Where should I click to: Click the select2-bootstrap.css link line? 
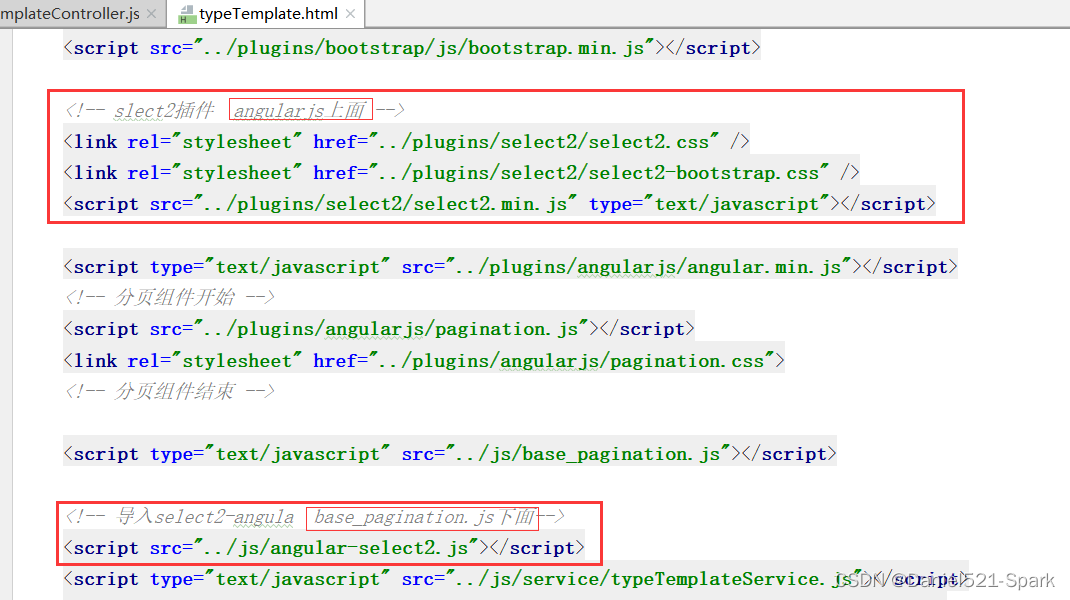[x=461, y=173]
